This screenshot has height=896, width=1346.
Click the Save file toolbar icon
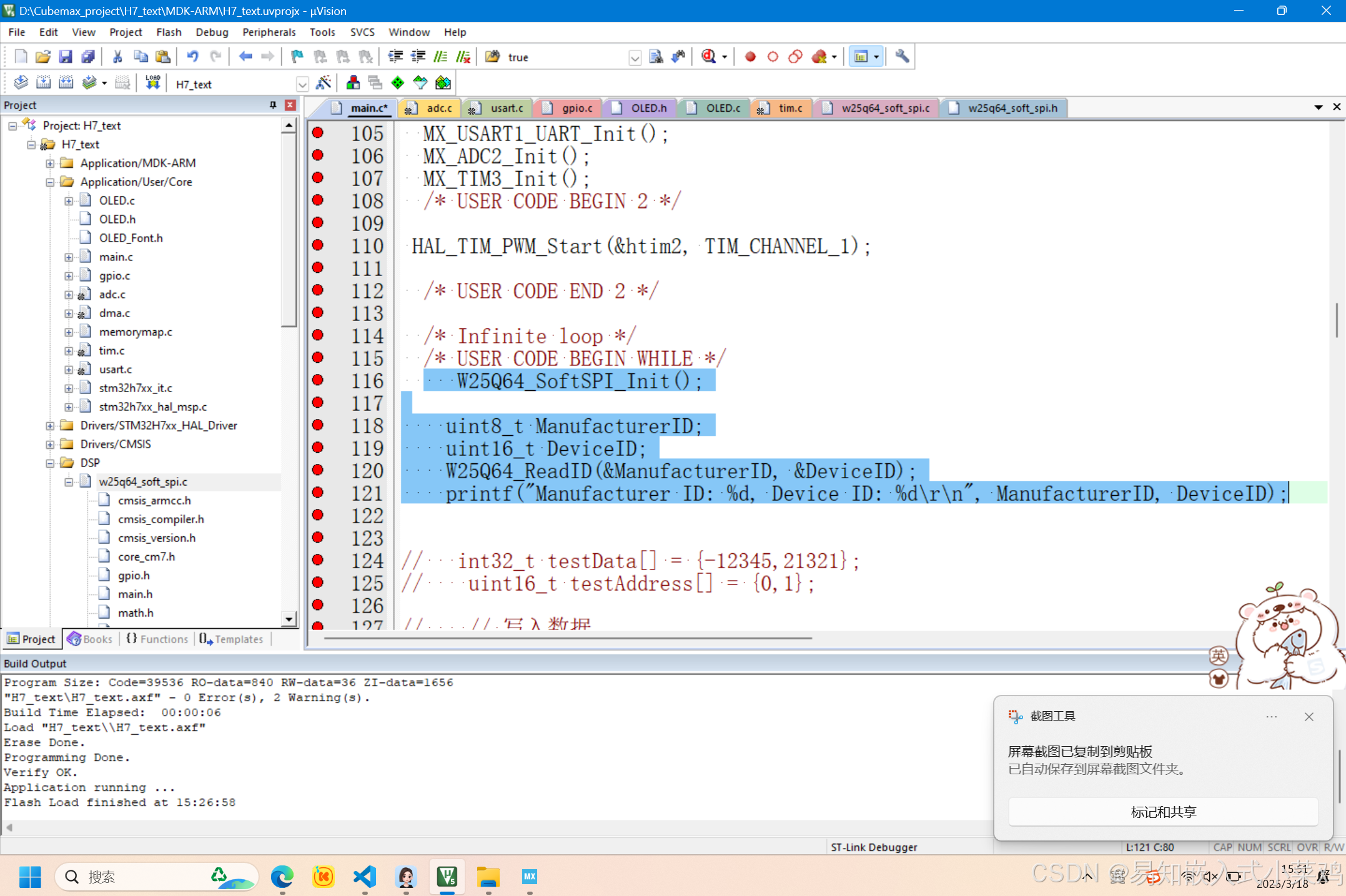65,57
